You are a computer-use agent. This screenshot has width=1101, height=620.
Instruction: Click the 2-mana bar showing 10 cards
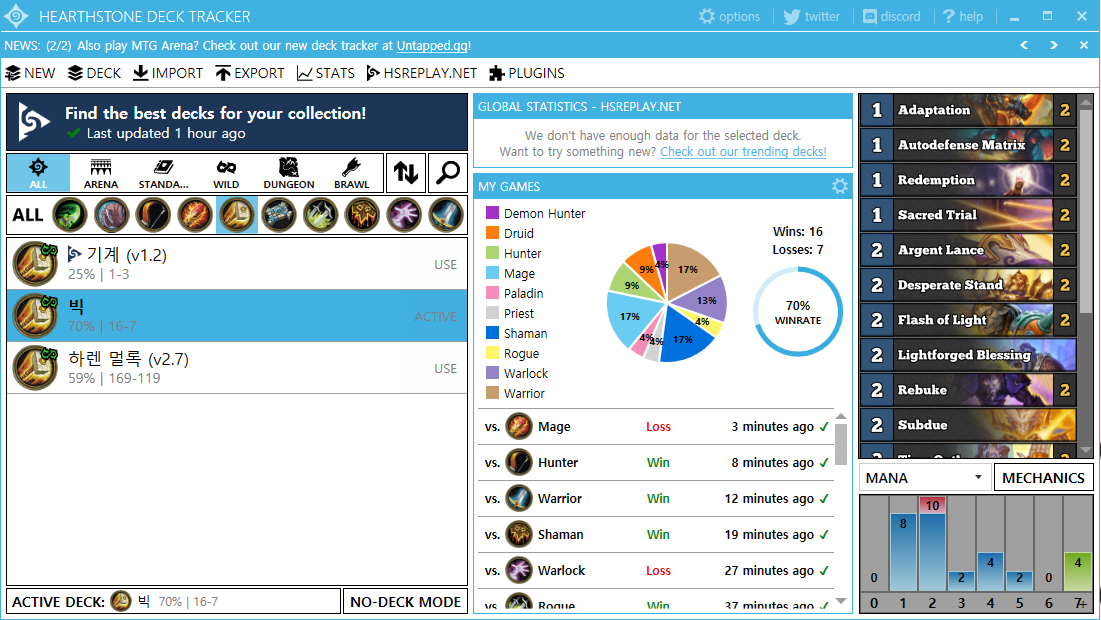pos(932,543)
